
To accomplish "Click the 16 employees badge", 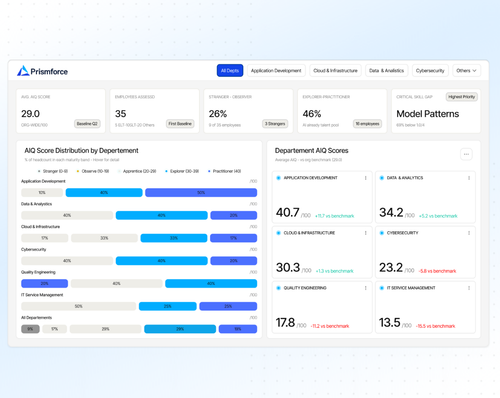I will (367, 124).
